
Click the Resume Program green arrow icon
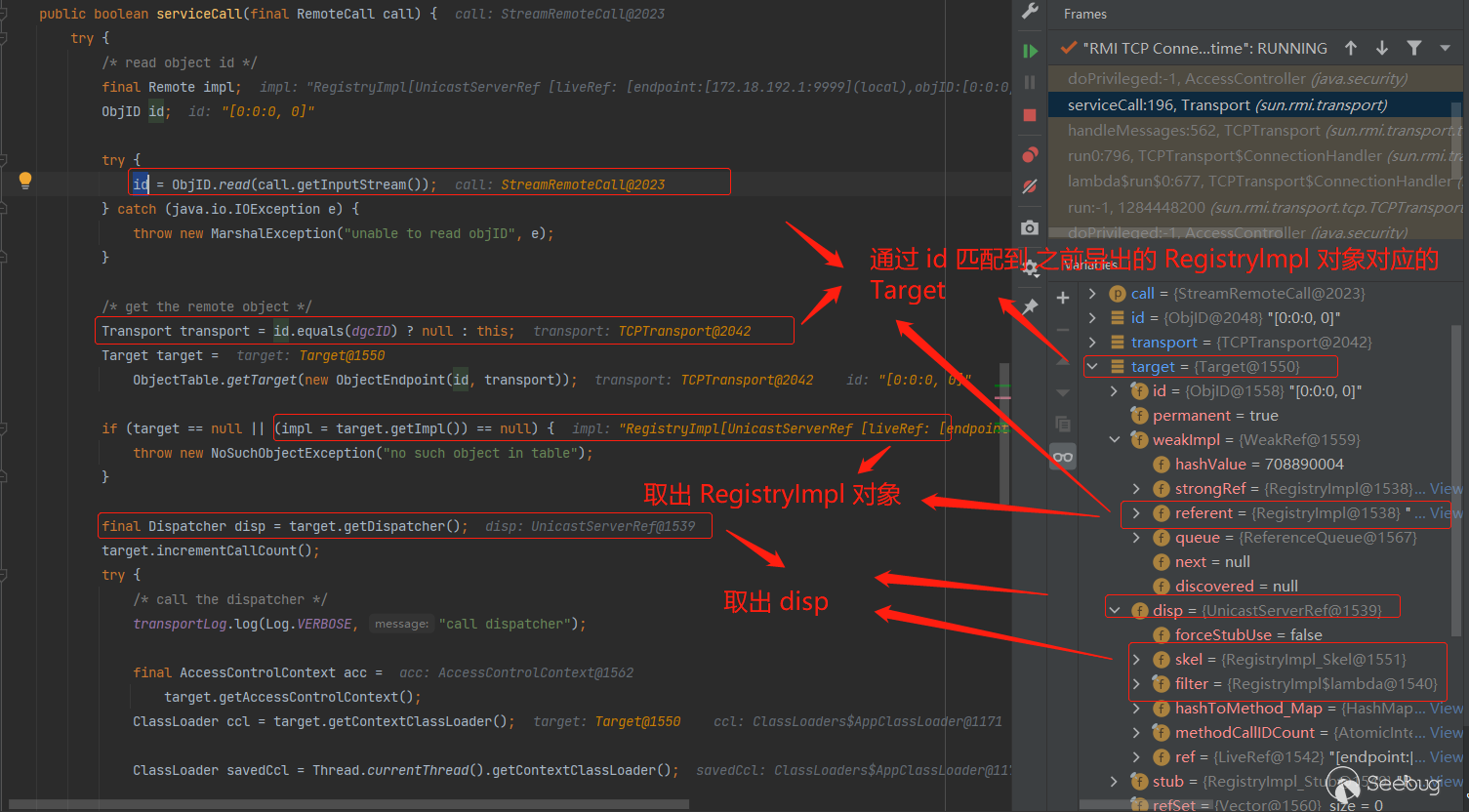(1030, 51)
